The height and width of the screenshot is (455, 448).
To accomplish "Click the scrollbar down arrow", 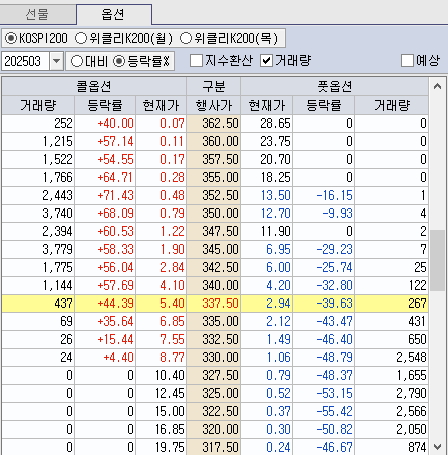I will 437,446.
